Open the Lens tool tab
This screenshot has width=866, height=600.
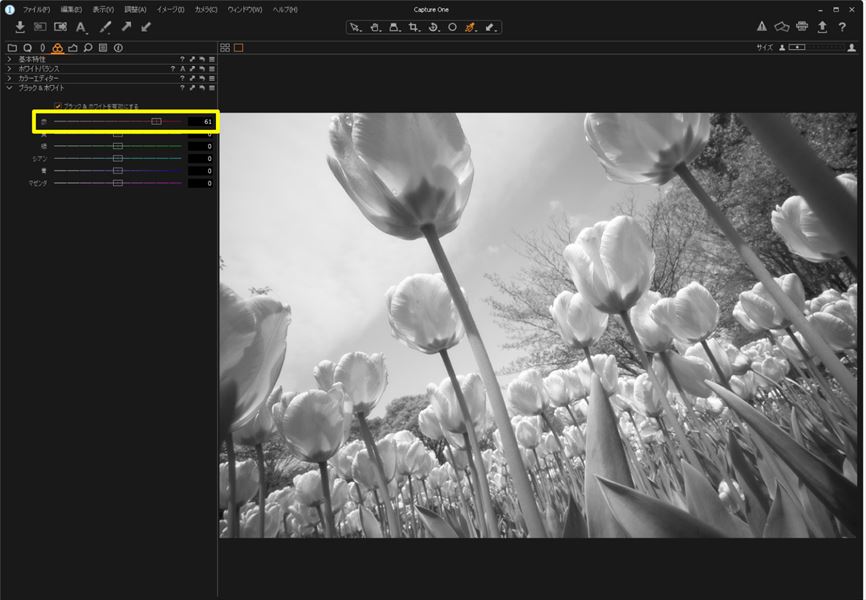coord(43,48)
